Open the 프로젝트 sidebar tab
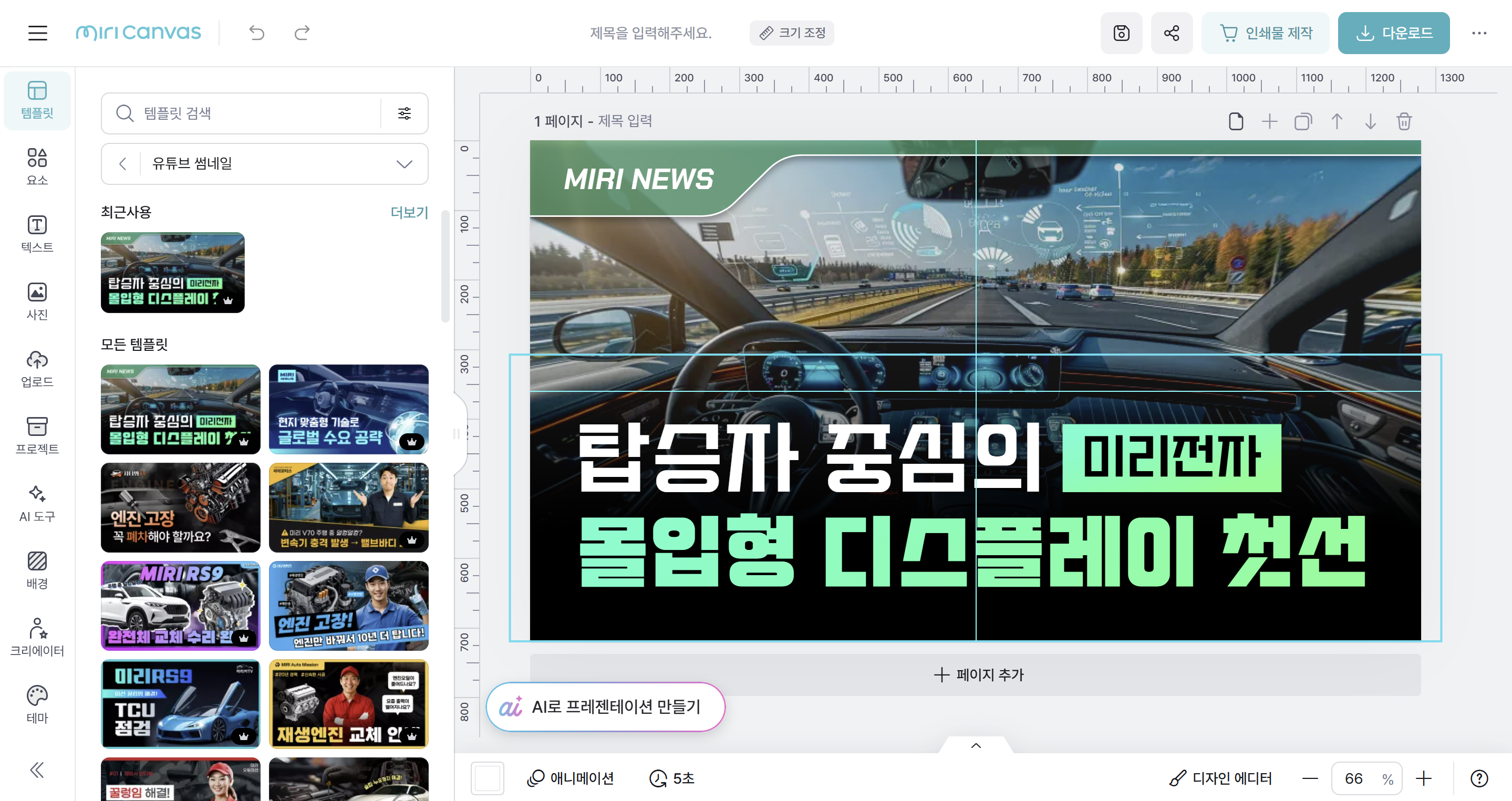The width and height of the screenshot is (1512, 801). coord(37,436)
